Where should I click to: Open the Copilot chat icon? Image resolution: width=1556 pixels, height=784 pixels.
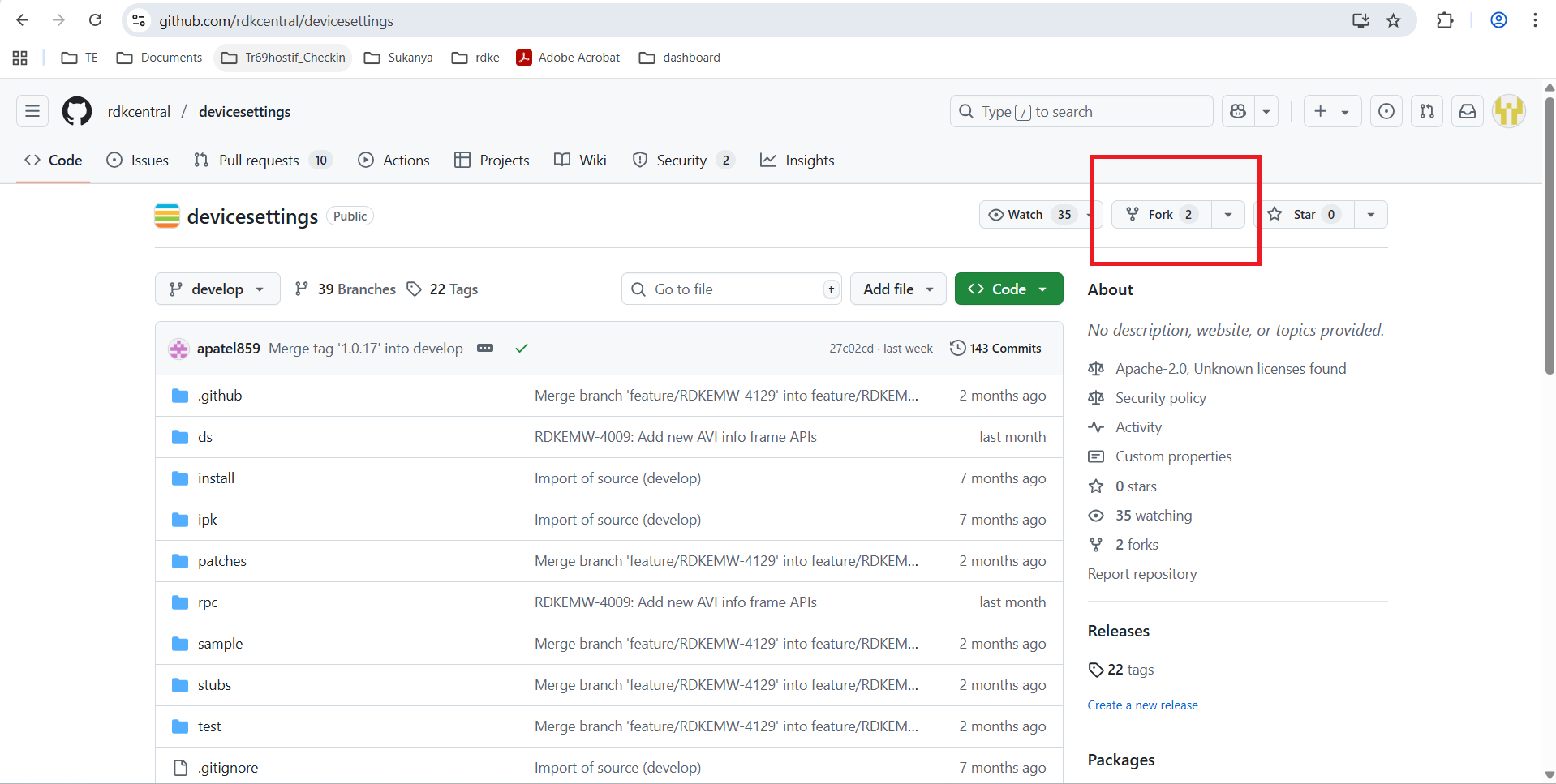(x=1238, y=111)
